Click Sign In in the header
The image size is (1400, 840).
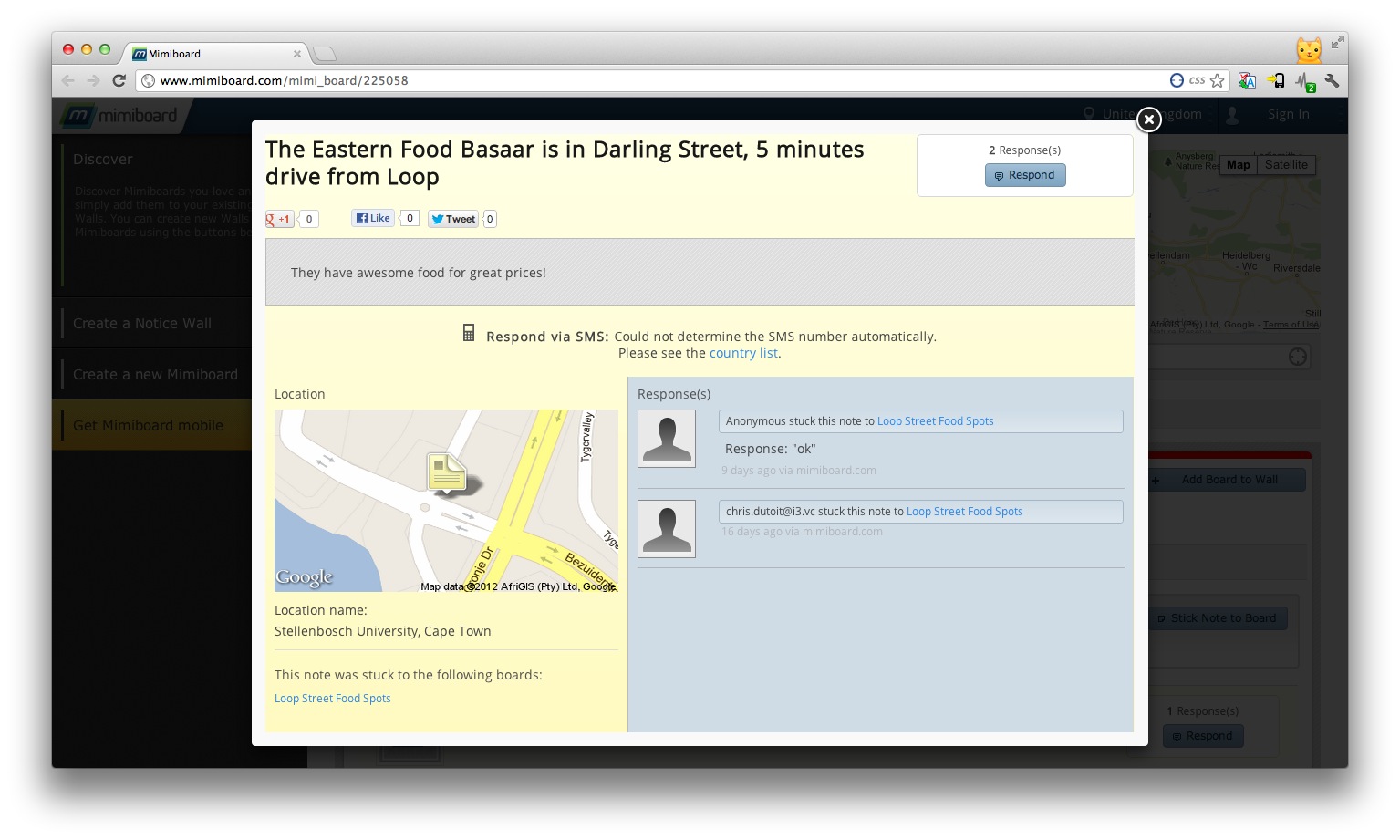(x=1288, y=114)
